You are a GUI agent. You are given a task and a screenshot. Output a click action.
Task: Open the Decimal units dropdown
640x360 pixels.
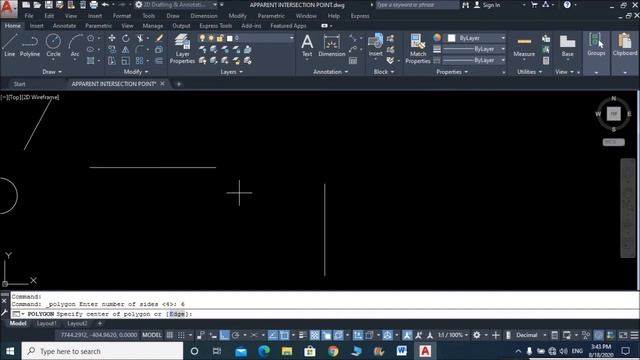(531, 335)
